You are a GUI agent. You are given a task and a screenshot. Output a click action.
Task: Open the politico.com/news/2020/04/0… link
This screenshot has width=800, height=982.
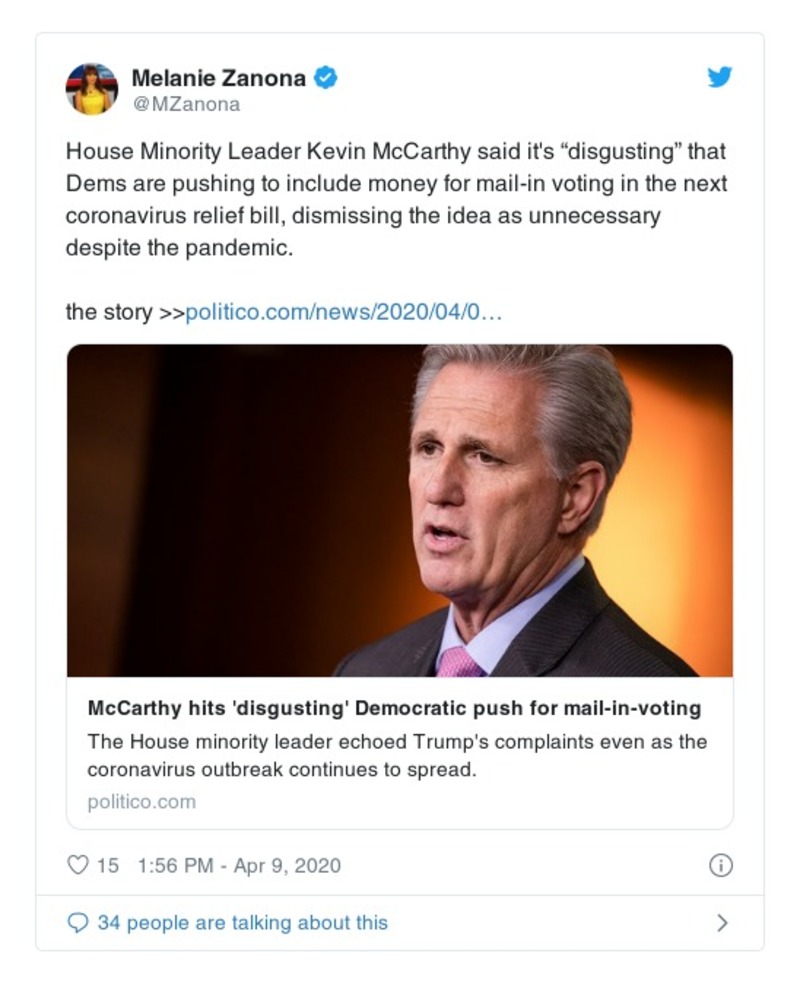(344, 312)
